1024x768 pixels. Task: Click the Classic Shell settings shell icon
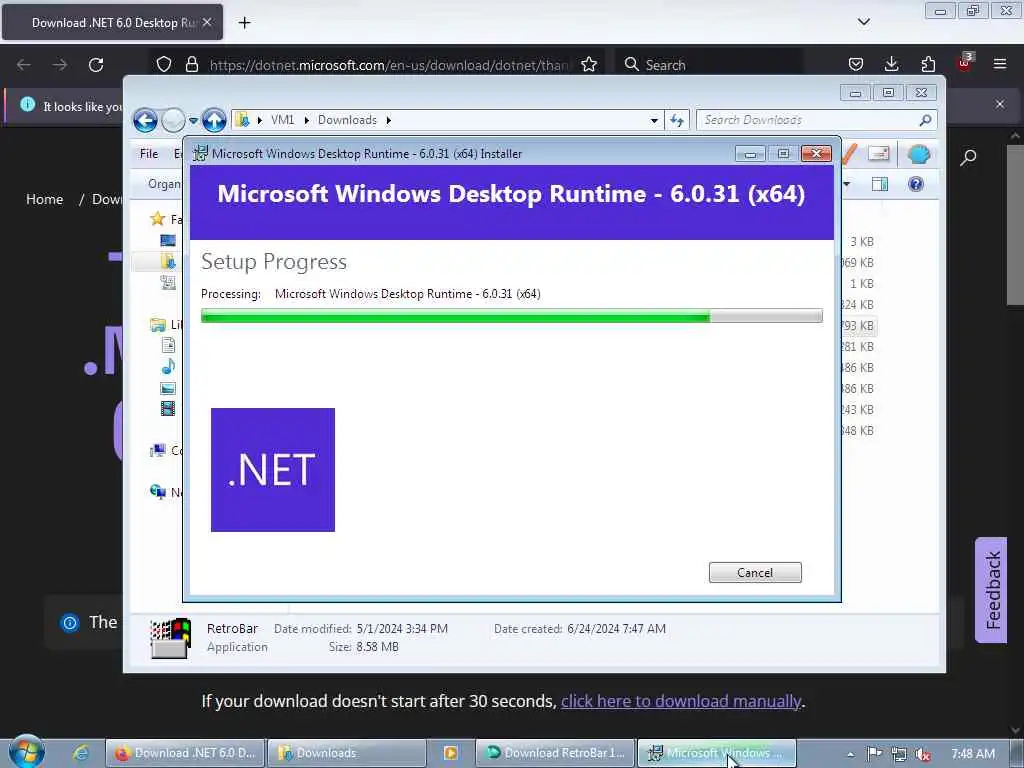point(918,154)
